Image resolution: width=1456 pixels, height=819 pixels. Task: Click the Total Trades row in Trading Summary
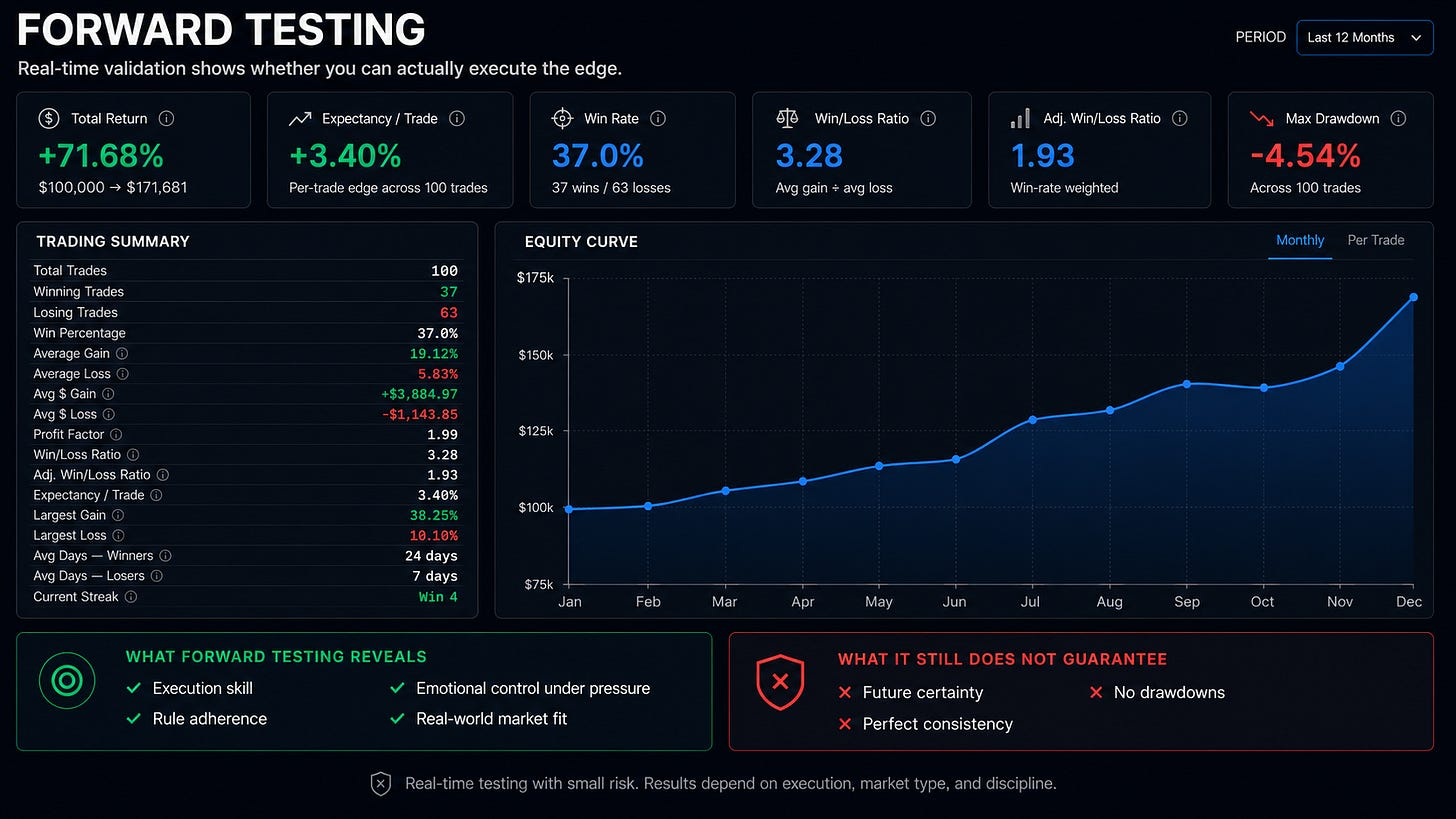click(x=246, y=270)
